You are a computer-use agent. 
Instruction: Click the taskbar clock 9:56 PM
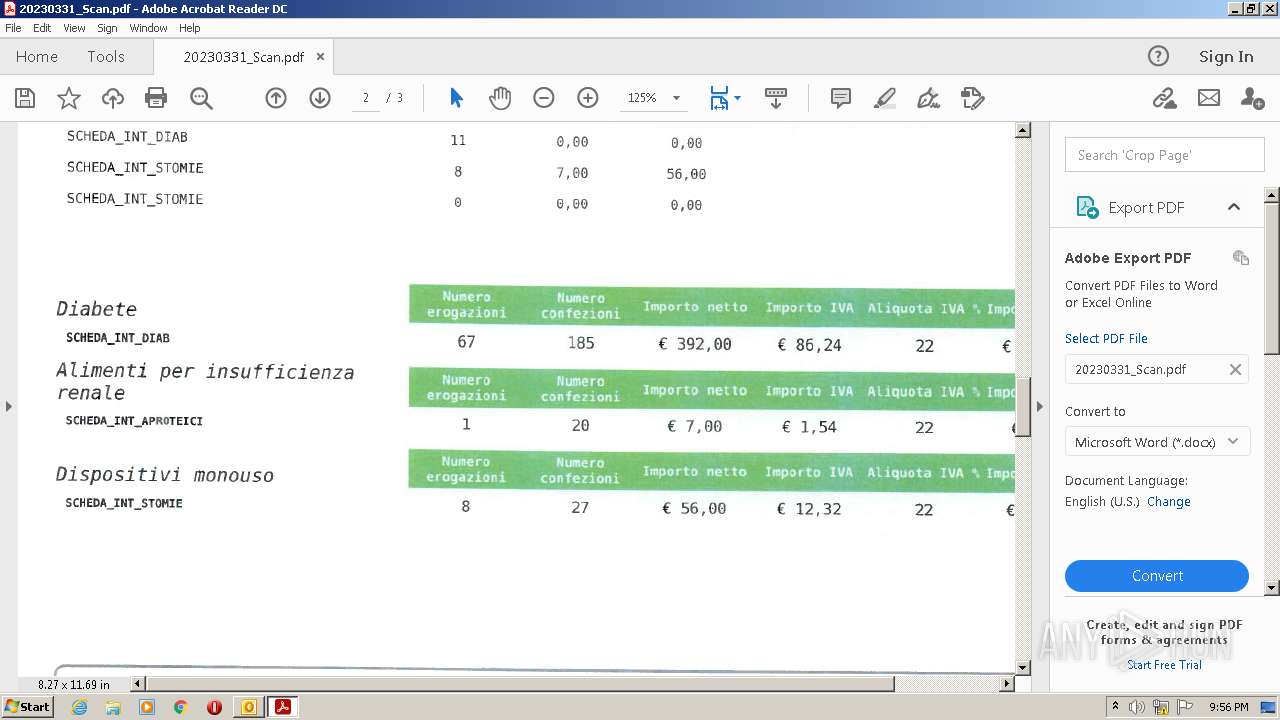(1228, 707)
